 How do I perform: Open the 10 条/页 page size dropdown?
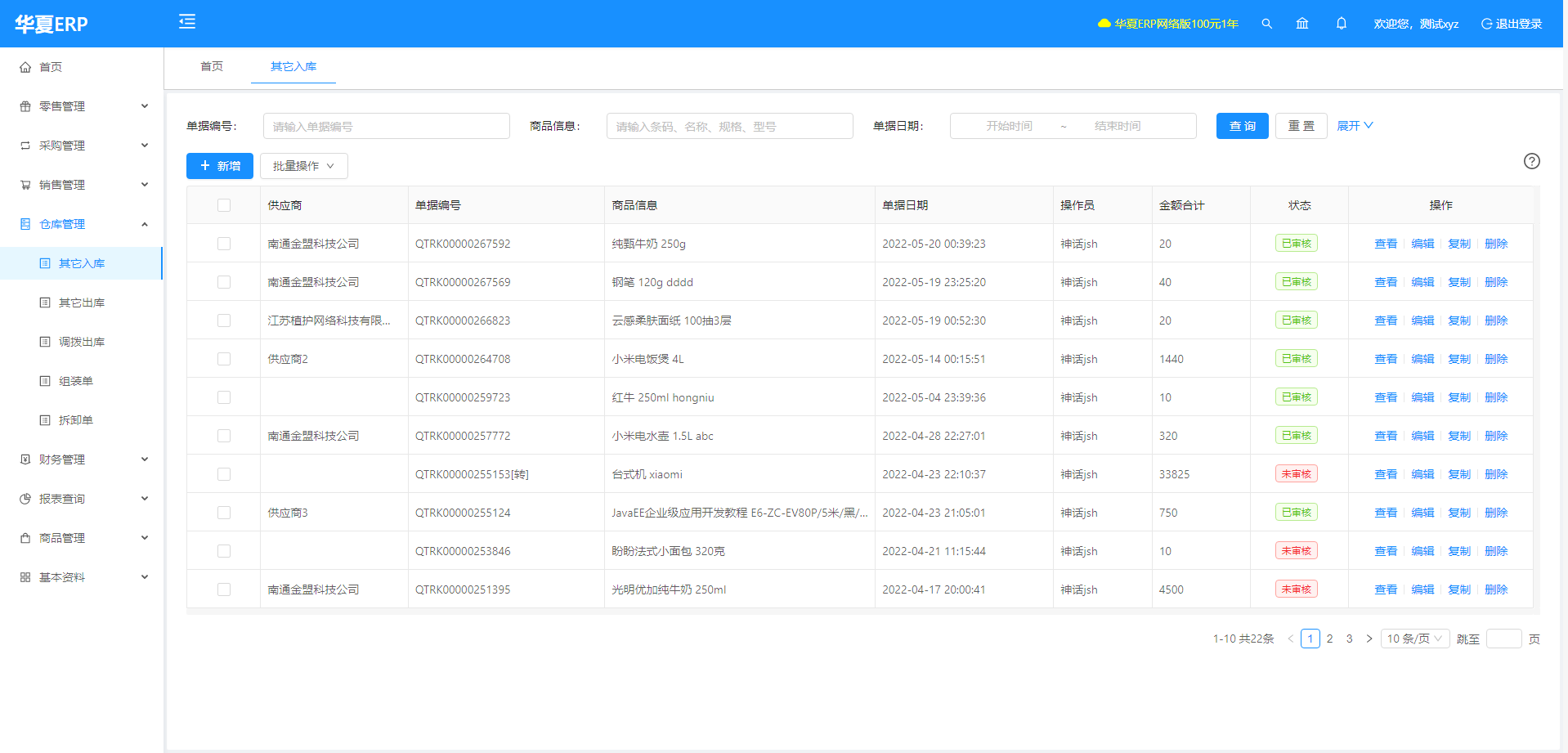tap(1415, 639)
